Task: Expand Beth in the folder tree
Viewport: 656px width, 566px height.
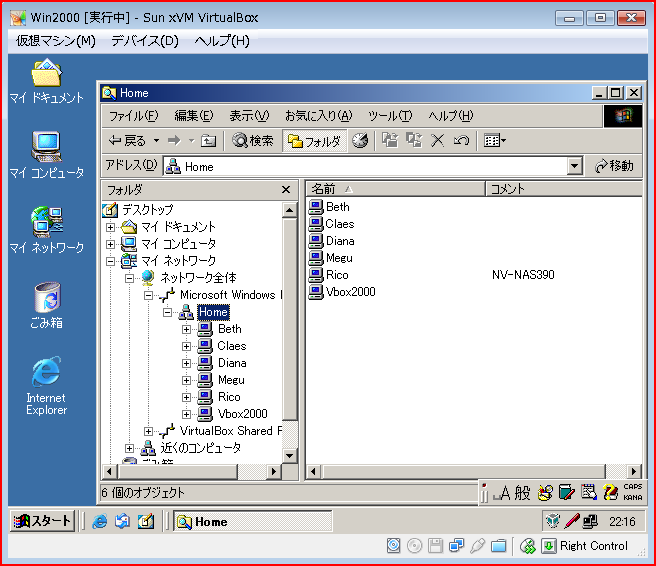Action: click(187, 330)
